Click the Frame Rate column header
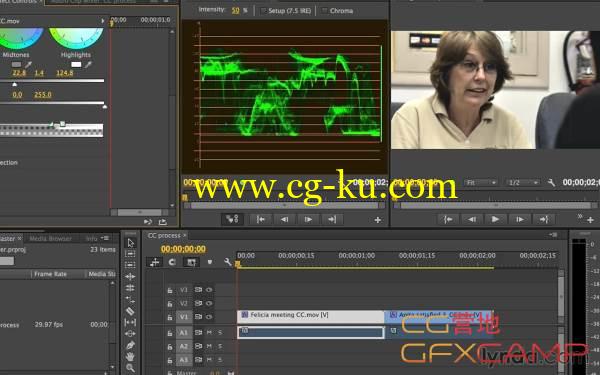600x375 pixels. pos(50,274)
